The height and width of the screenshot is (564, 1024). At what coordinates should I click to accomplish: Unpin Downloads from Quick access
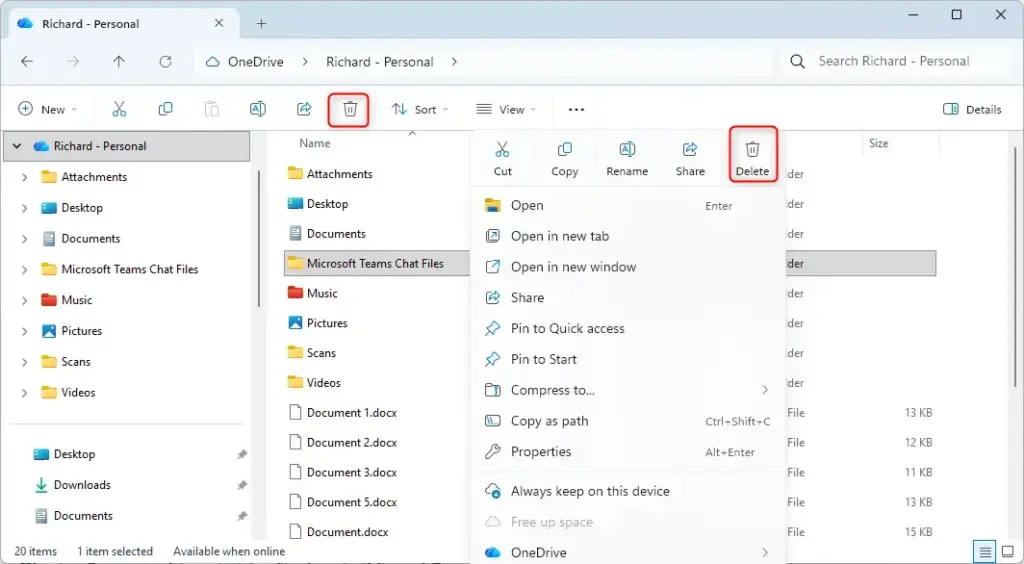click(242, 485)
